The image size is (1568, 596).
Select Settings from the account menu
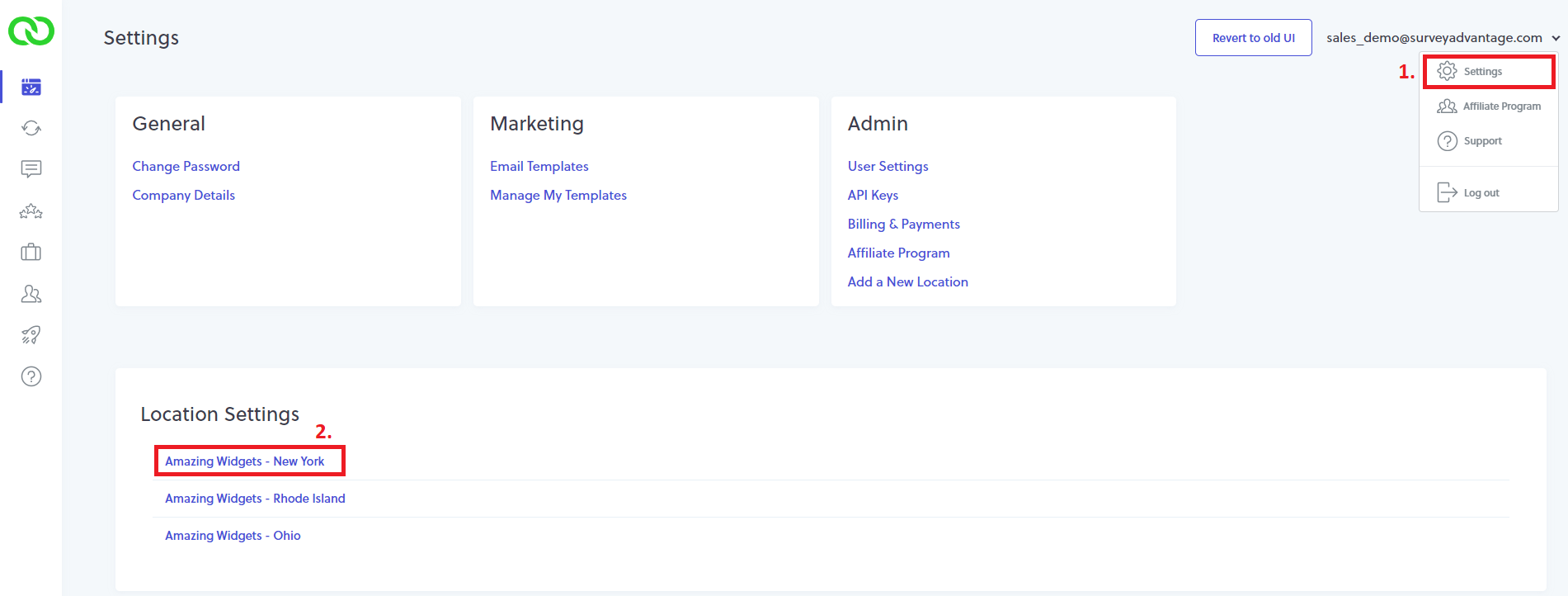point(1482,72)
